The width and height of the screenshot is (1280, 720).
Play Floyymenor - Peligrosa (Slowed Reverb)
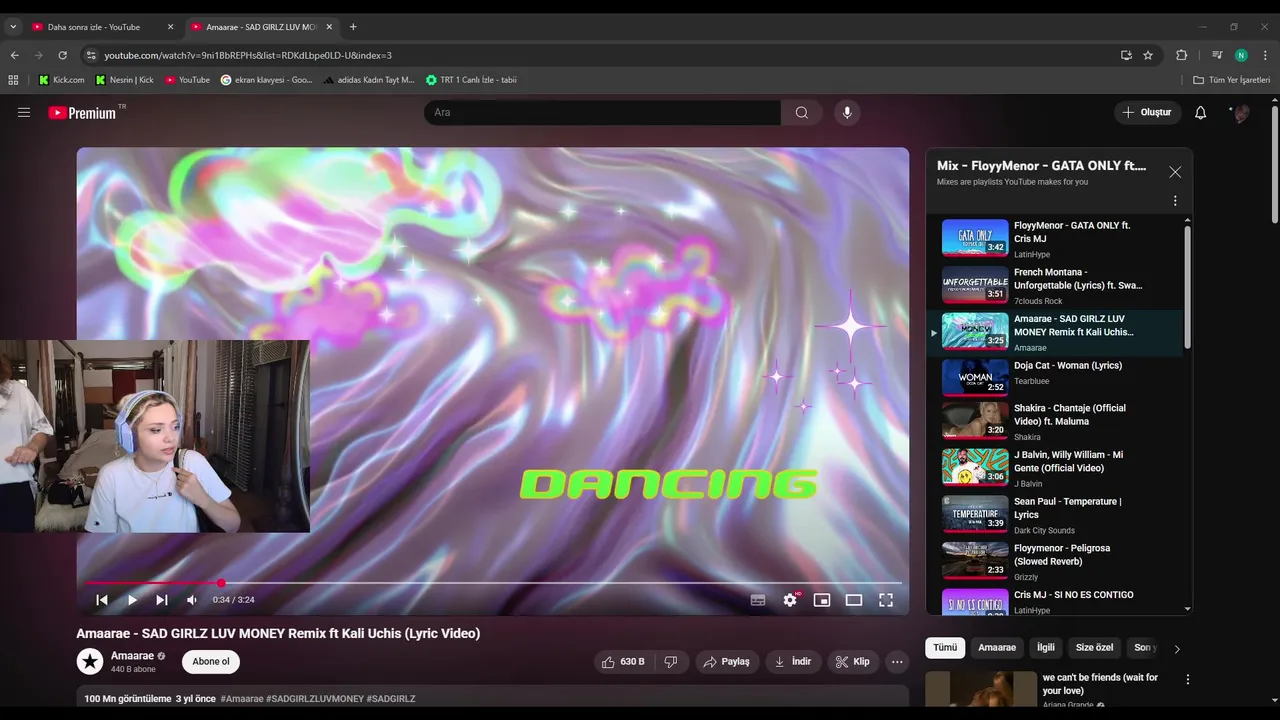click(1055, 562)
